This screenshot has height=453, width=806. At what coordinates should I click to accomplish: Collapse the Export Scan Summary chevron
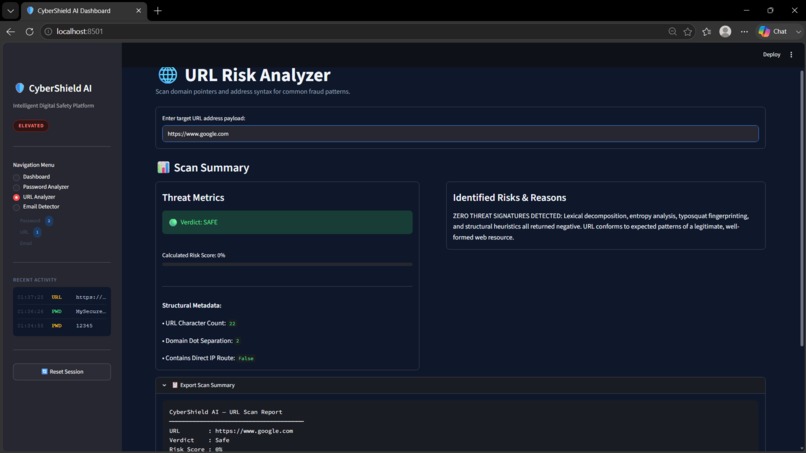coord(164,385)
